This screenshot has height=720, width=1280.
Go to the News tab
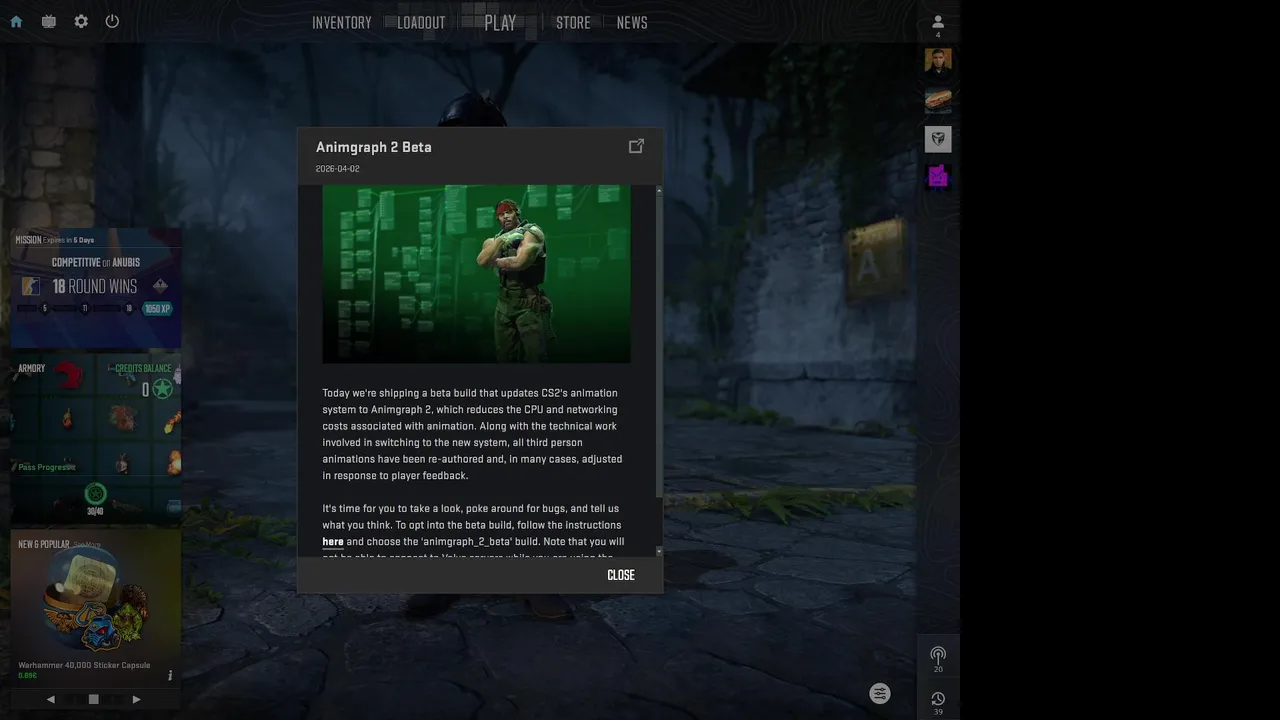click(x=632, y=22)
